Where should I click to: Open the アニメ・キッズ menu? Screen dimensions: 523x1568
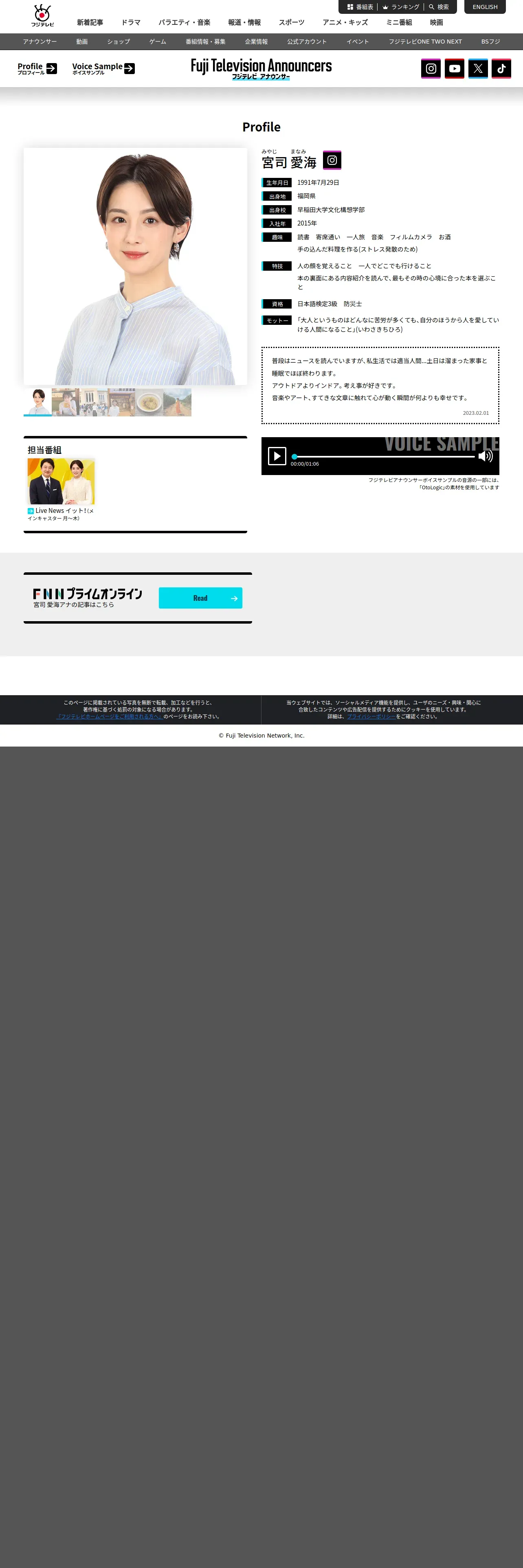coord(345,22)
